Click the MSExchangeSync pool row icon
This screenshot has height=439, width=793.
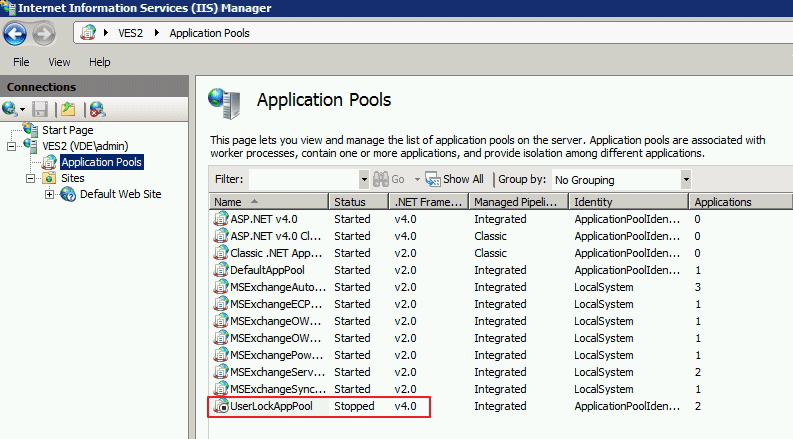pyautogui.click(x=221, y=389)
